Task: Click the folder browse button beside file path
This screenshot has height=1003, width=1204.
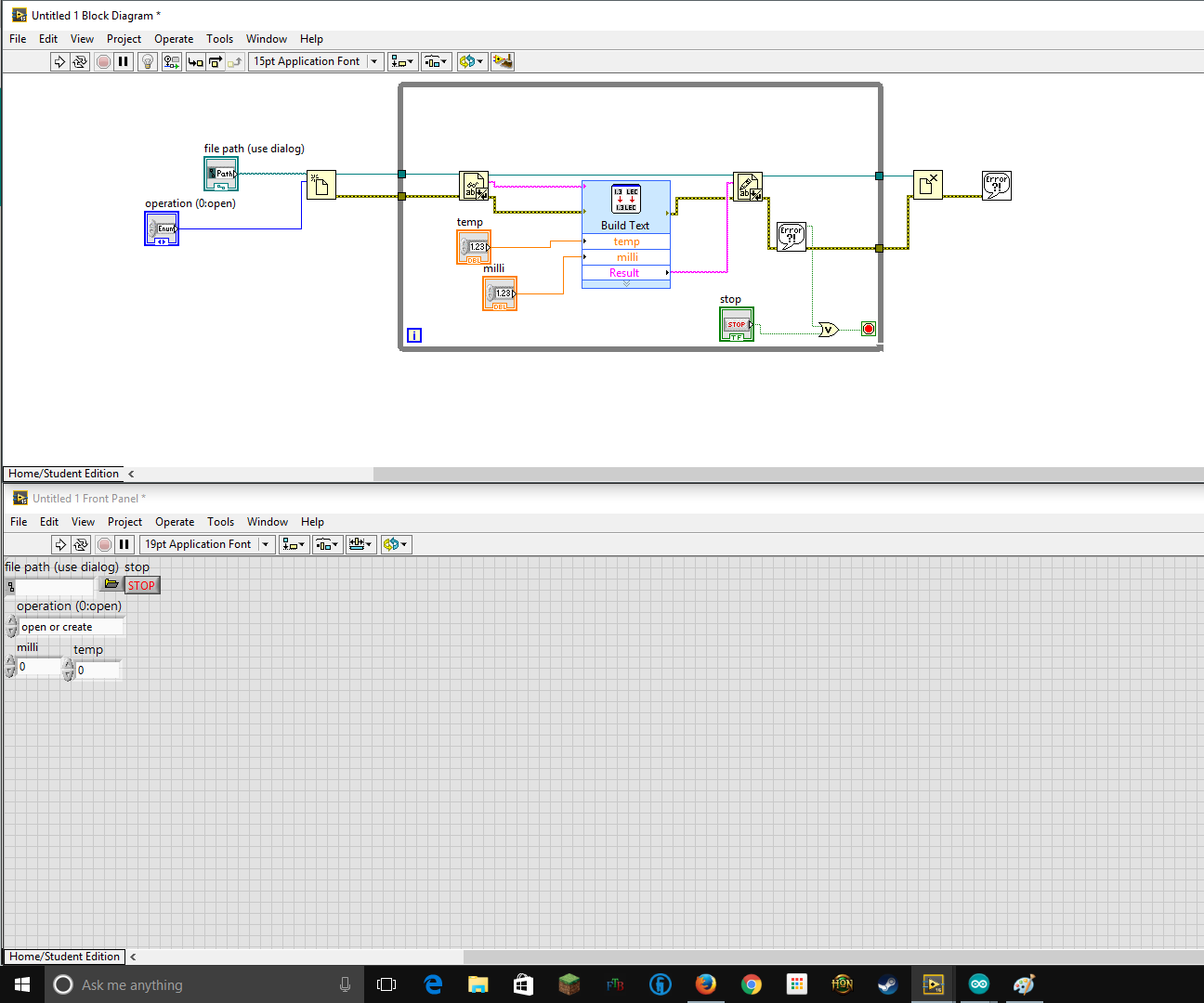Action: click(x=111, y=584)
